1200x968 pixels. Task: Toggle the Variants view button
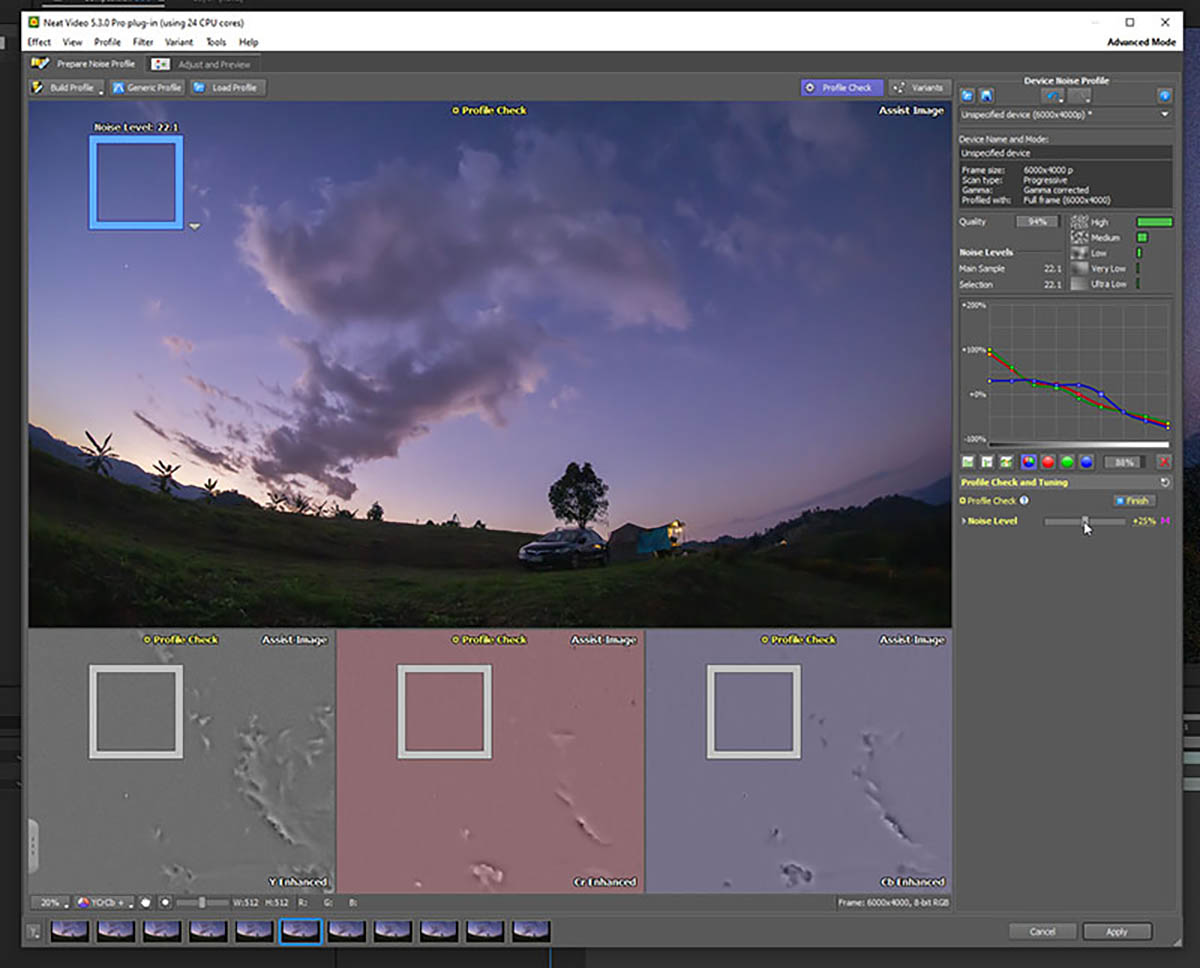click(x=918, y=88)
